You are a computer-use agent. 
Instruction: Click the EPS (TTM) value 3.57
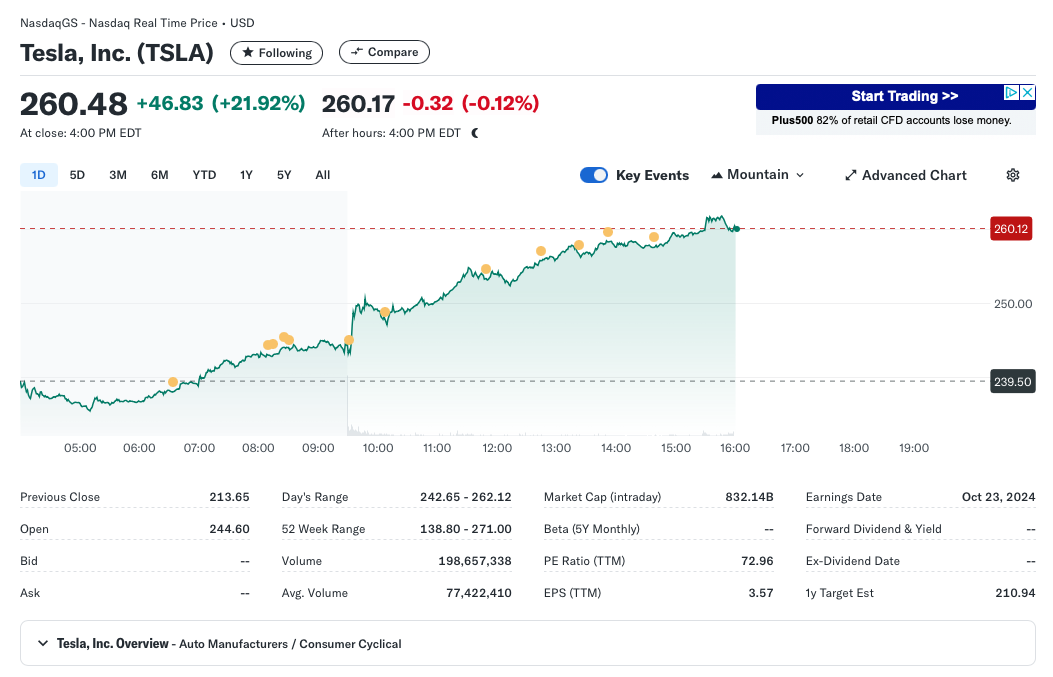761,593
